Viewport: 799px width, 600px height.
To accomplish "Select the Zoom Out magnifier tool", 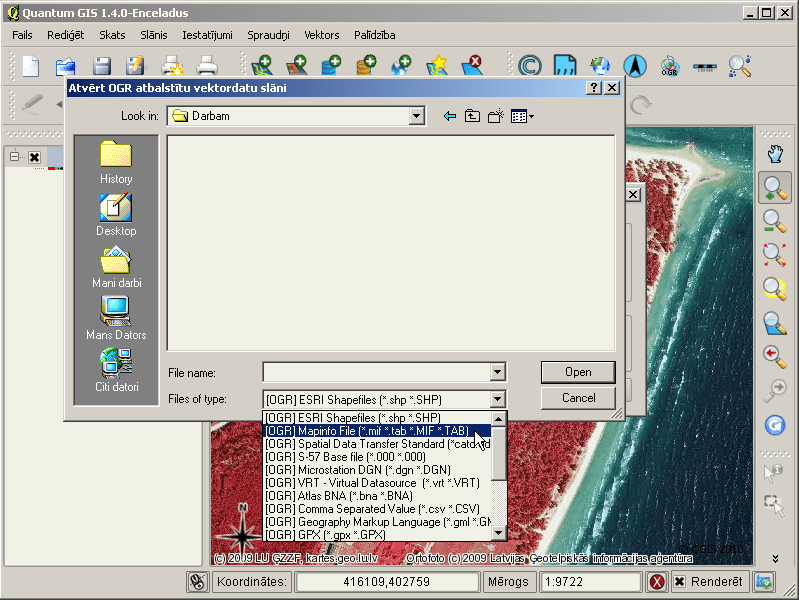I will pyautogui.click(x=775, y=222).
